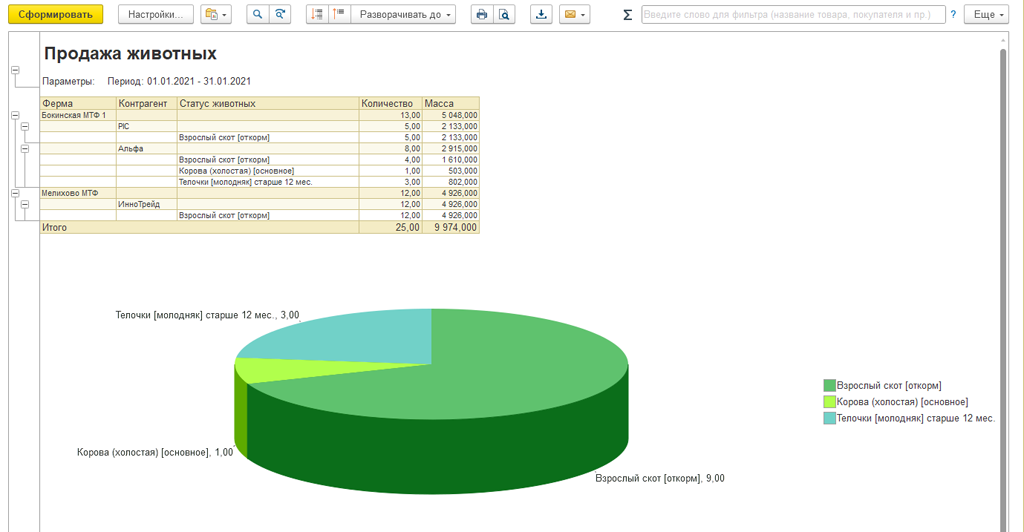This screenshot has width=1024, height=532.
Task: Open 'Настройки...' settings button
Action: (155, 15)
